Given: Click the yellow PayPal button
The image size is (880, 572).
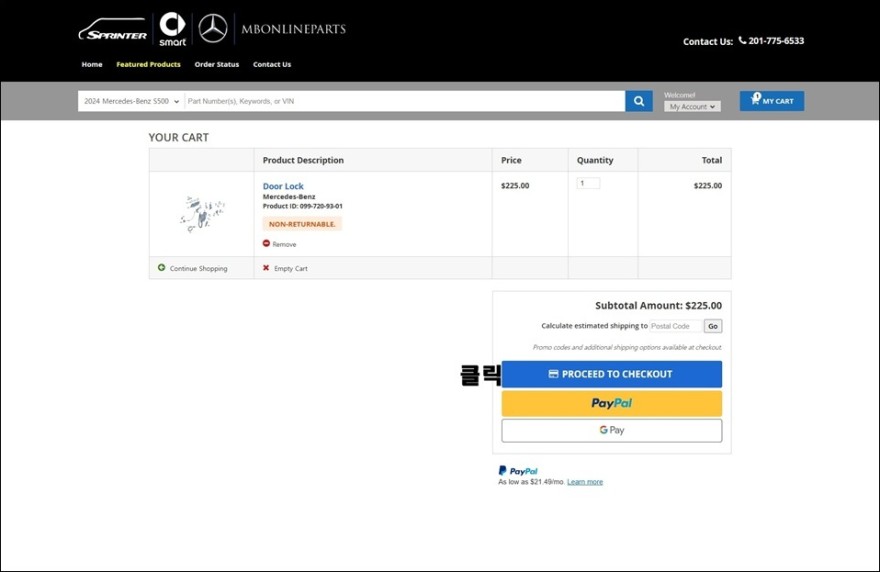Looking at the screenshot, I should (x=612, y=403).
